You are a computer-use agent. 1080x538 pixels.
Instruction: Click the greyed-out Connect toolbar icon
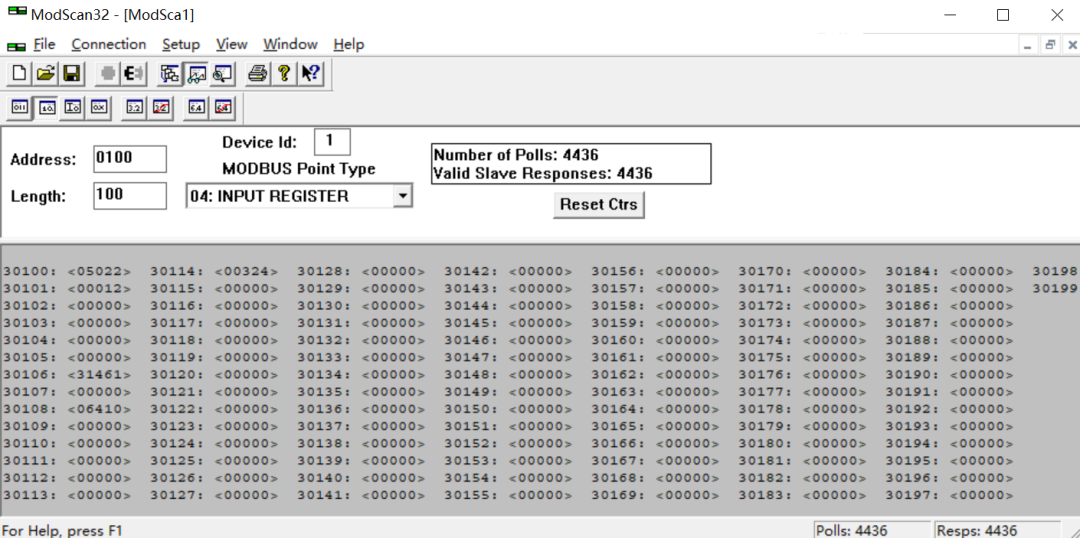tap(108, 73)
